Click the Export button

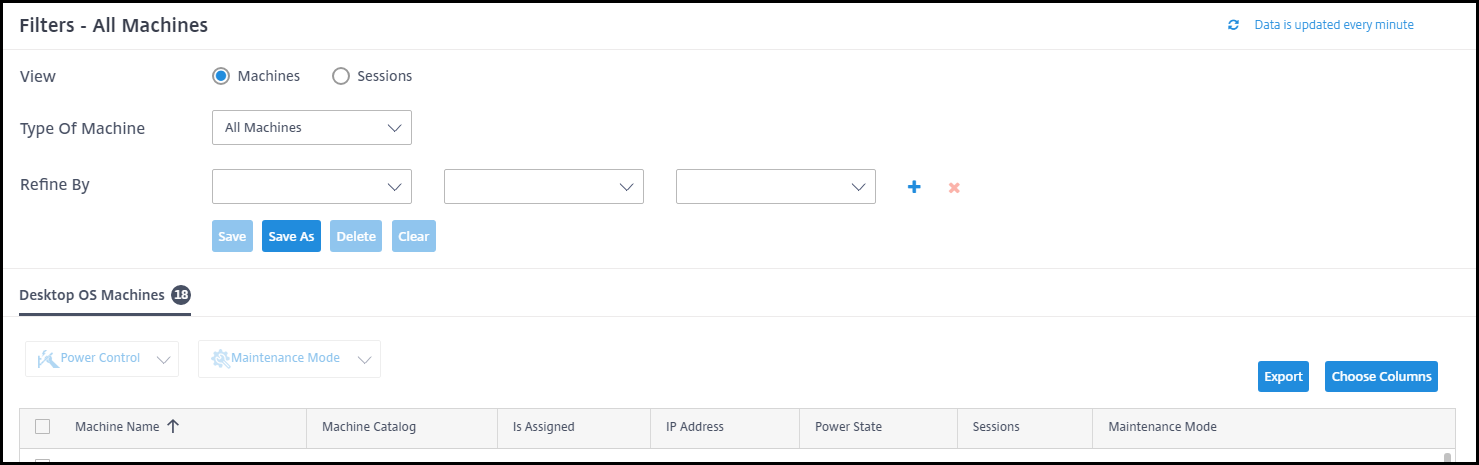click(x=1283, y=377)
